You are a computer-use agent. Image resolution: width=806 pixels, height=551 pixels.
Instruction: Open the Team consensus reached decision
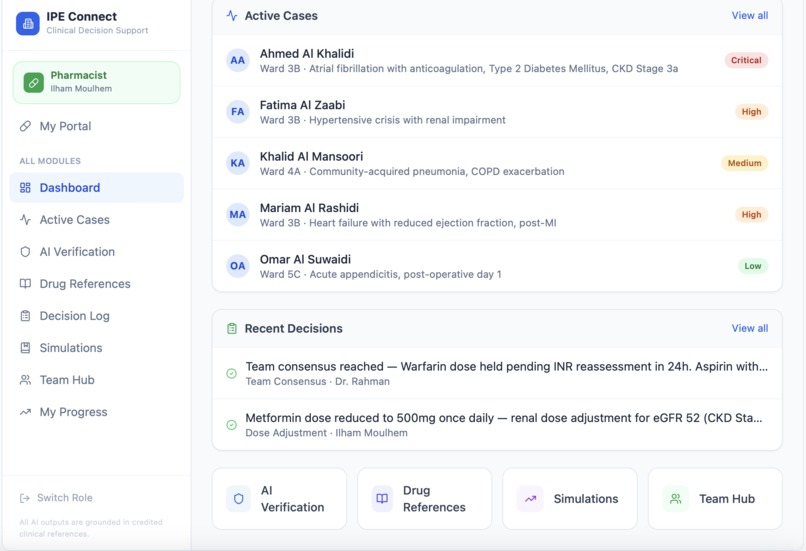pos(497,374)
